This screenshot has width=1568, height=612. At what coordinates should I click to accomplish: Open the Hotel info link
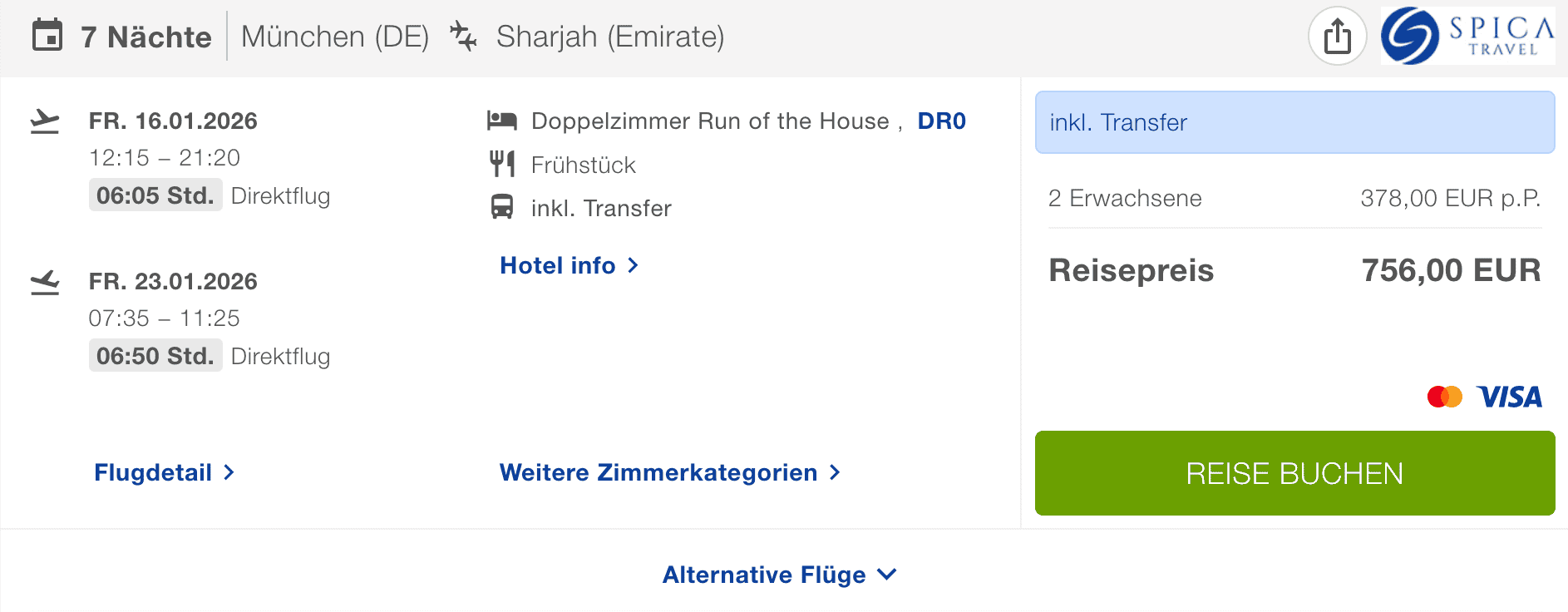tap(569, 265)
